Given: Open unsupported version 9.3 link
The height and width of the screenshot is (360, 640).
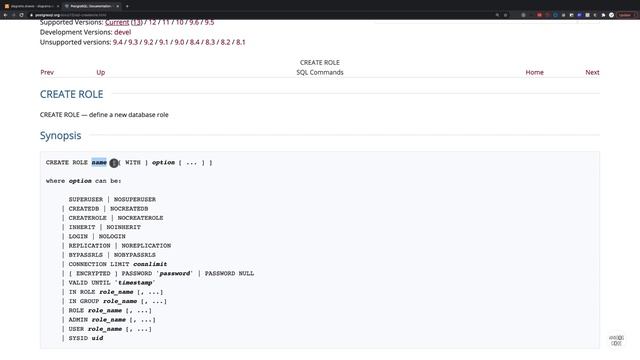Looking at the screenshot, I should [x=133, y=42].
